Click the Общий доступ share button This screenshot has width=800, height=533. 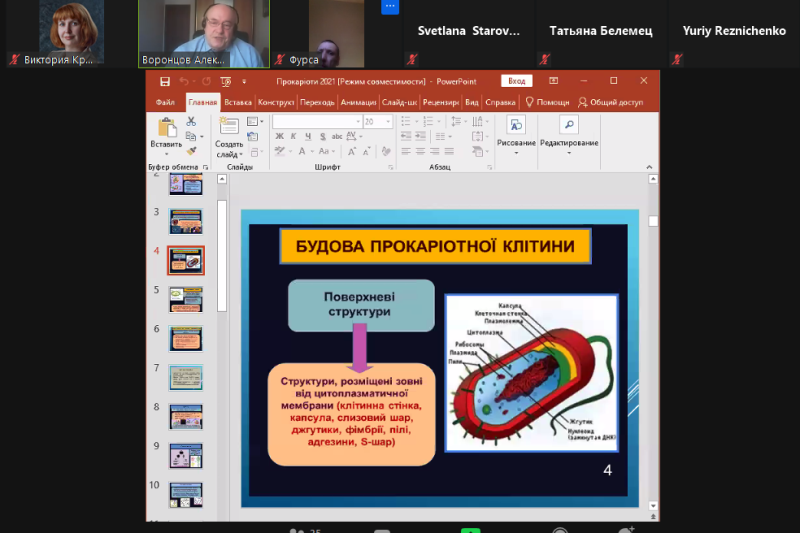point(611,103)
